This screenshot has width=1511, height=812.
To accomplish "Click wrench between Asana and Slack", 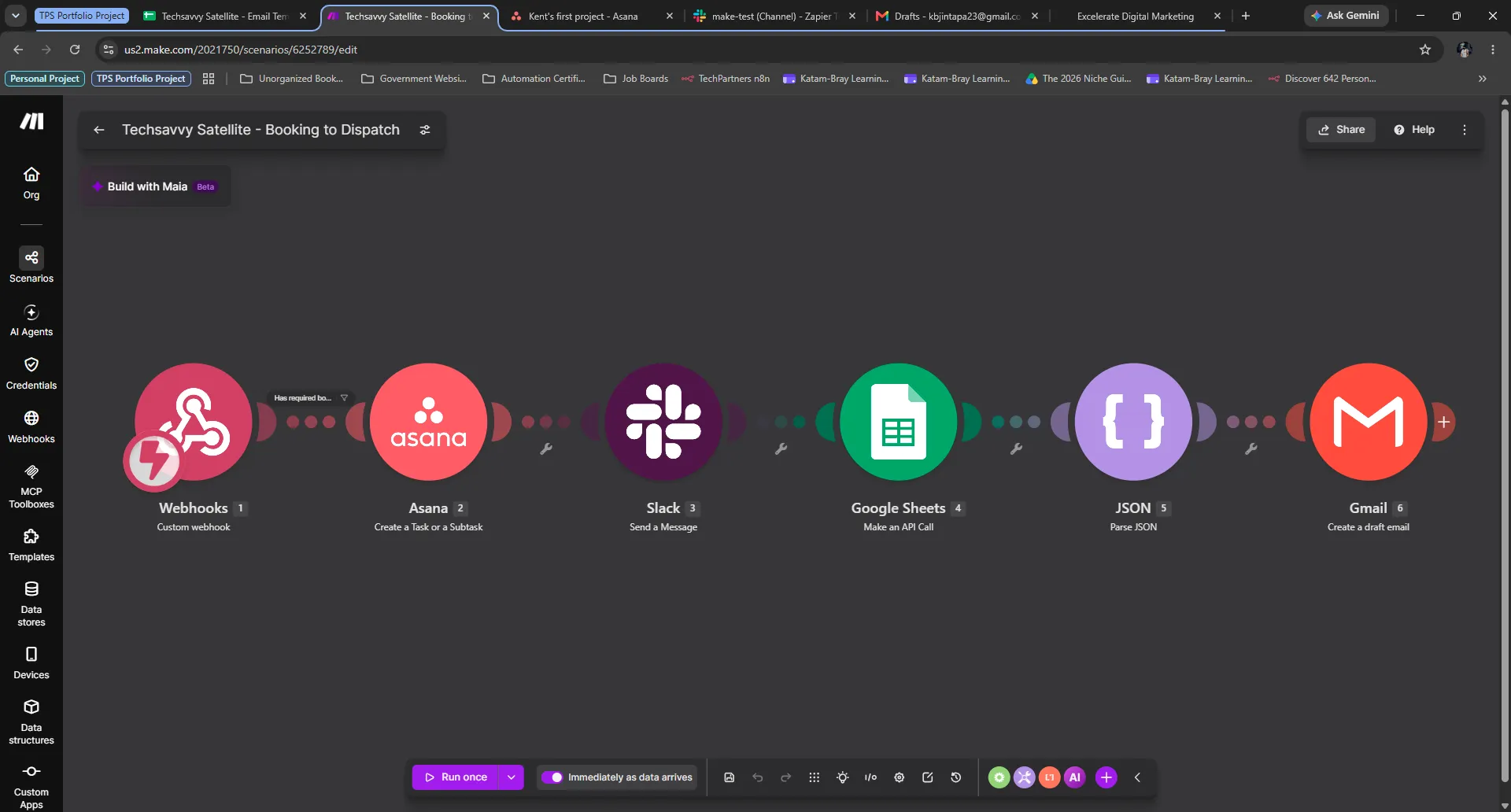I will click(546, 448).
